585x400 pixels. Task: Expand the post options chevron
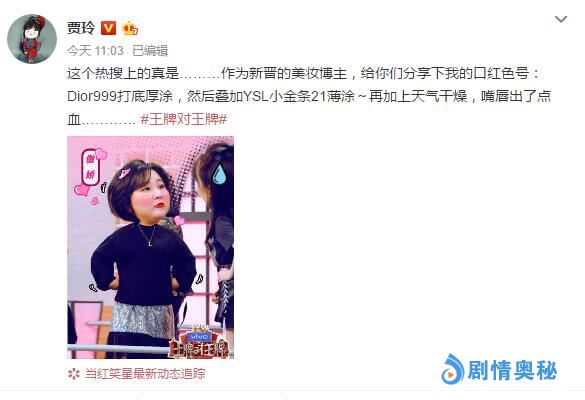click(561, 19)
